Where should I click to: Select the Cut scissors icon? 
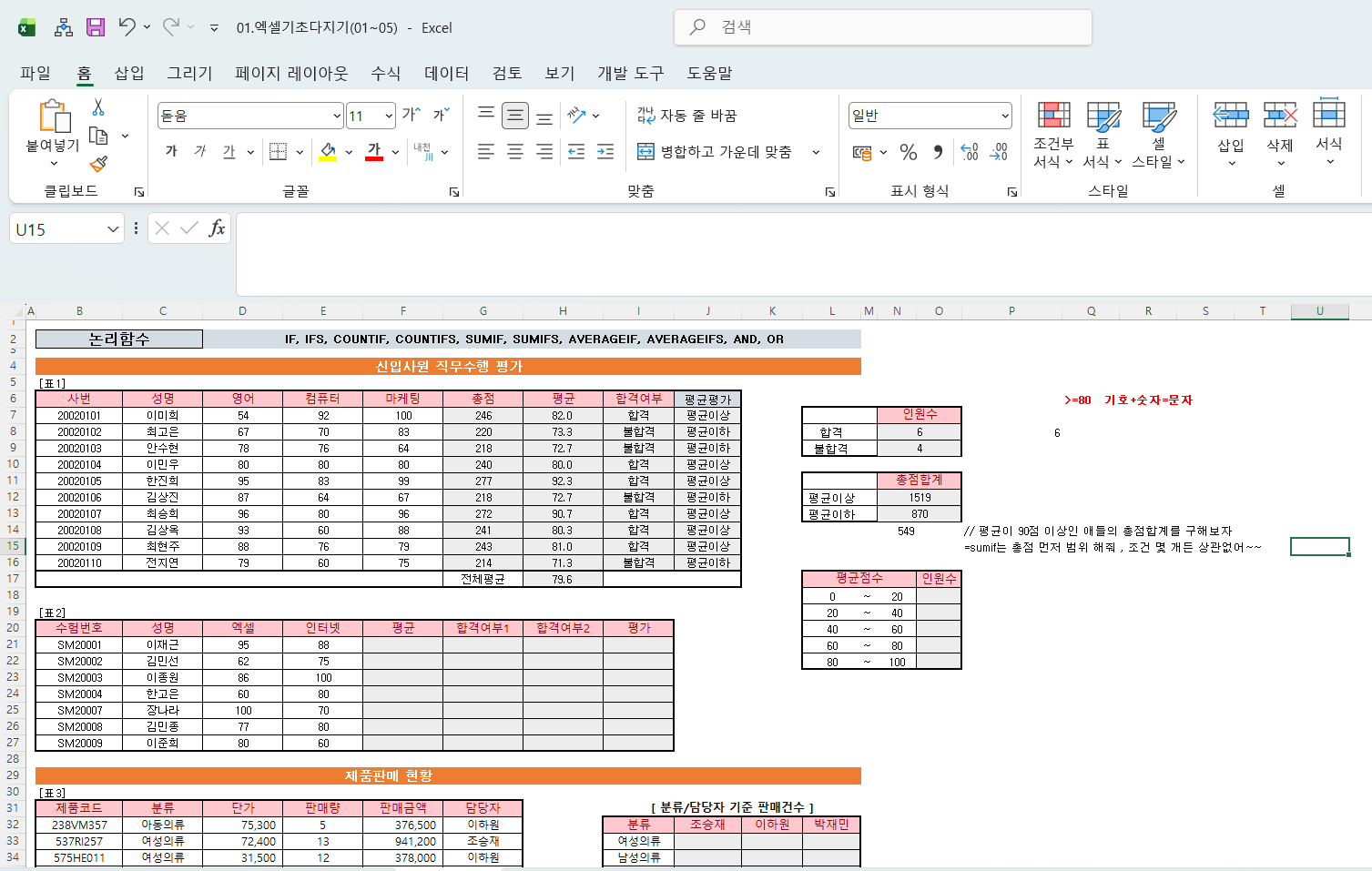point(98,107)
